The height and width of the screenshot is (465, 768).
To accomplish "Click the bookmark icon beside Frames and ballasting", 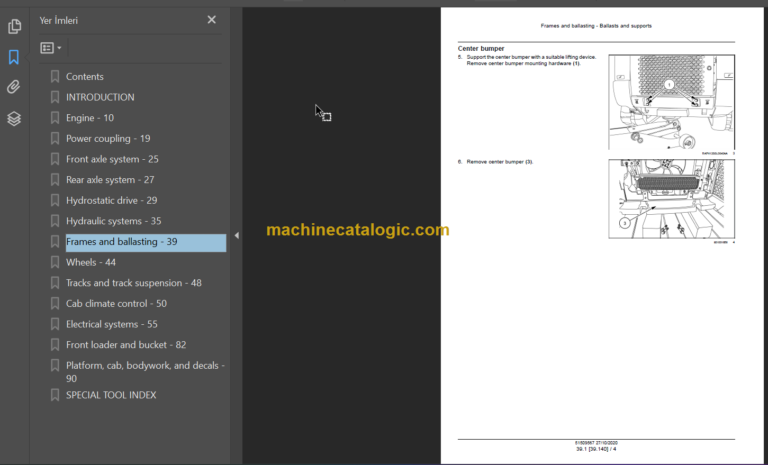I will click(55, 242).
